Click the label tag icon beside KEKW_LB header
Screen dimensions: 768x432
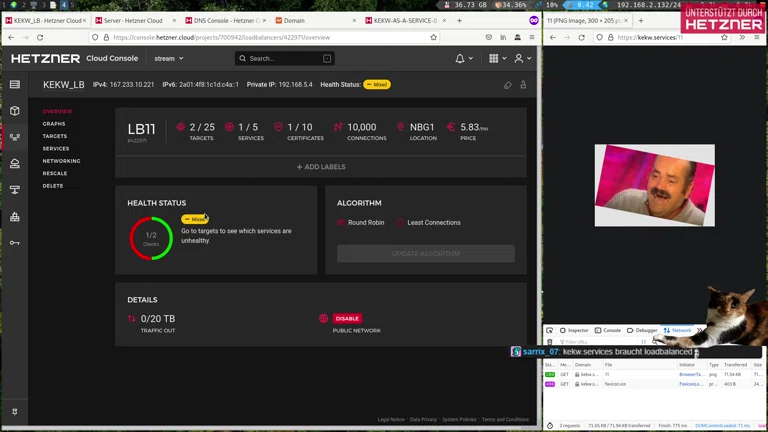pyautogui.click(x=507, y=85)
